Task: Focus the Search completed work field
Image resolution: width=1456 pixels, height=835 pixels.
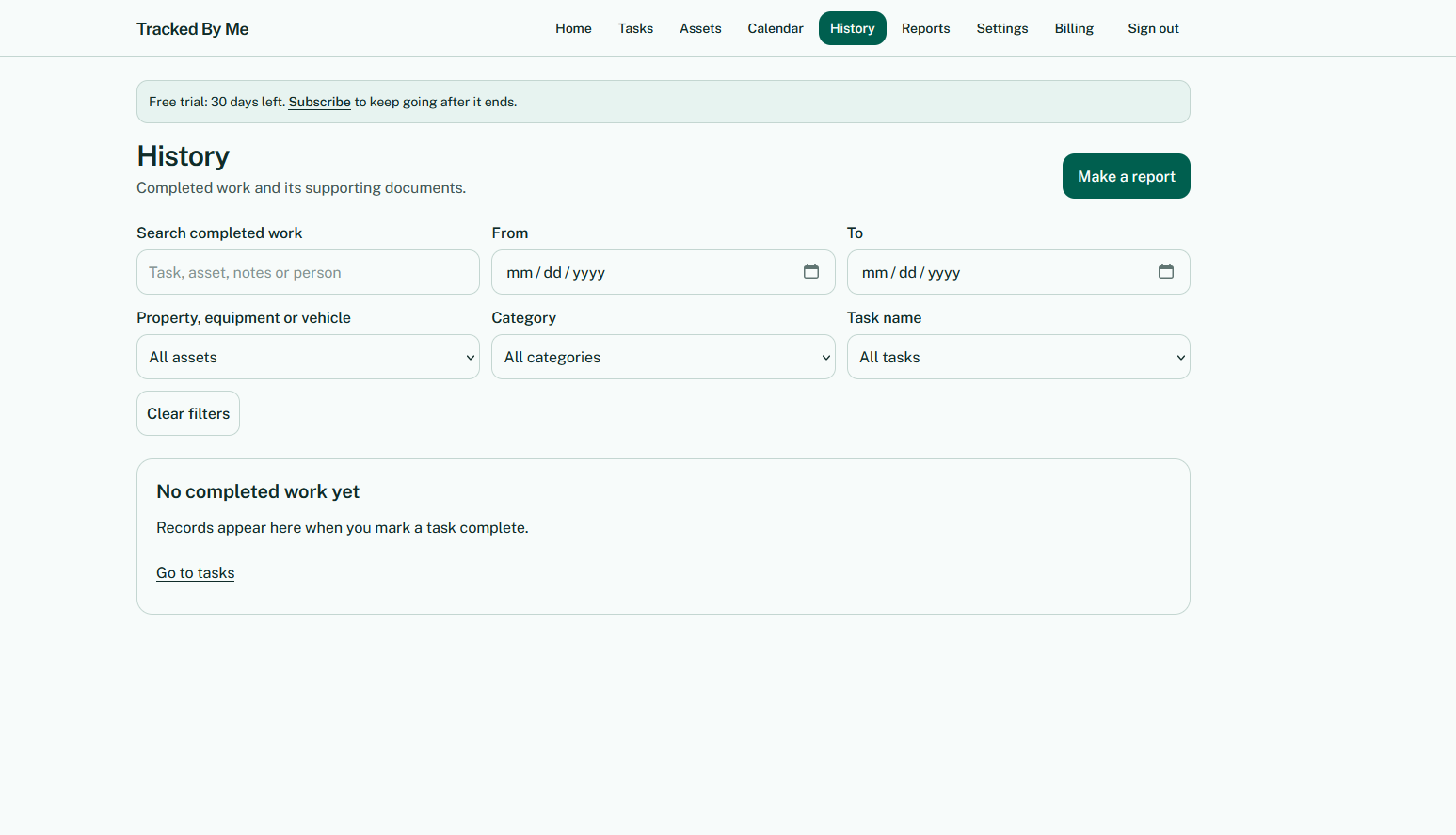Action: coord(308,272)
